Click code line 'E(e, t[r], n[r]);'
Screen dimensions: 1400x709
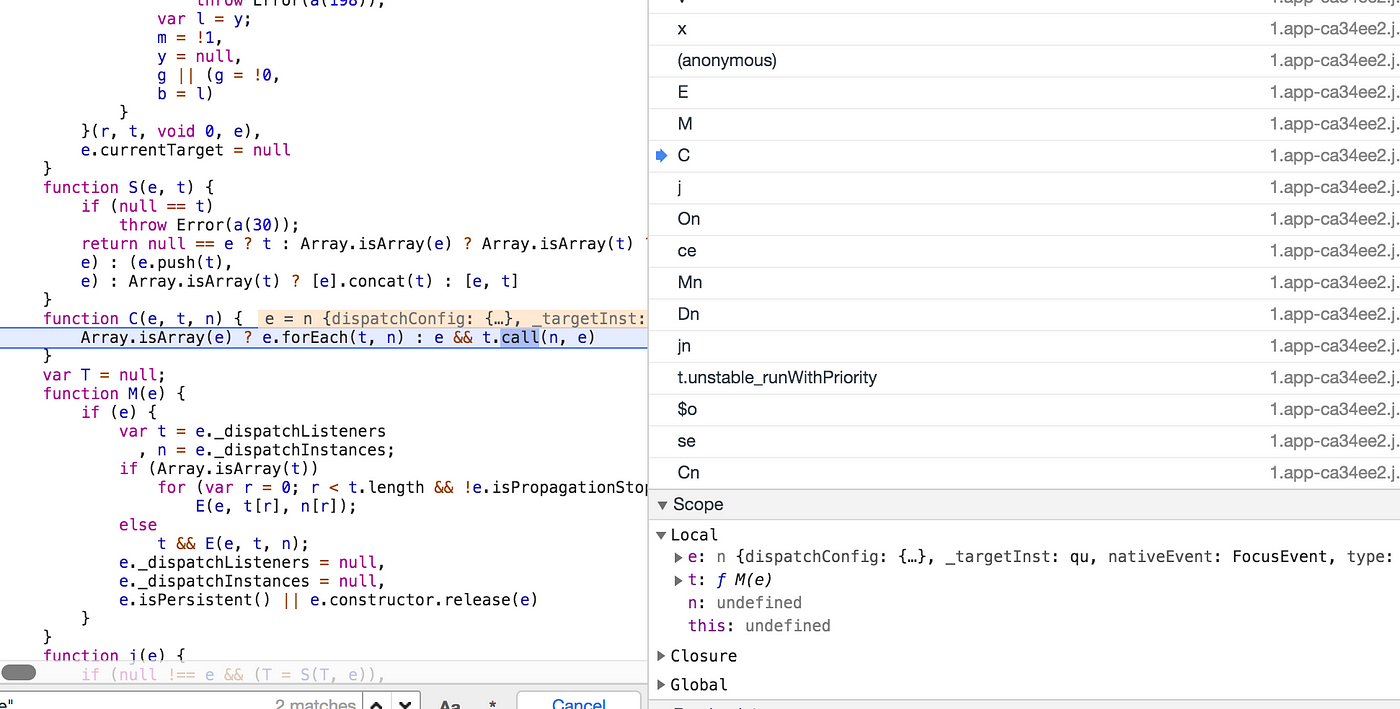tap(276, 506)
